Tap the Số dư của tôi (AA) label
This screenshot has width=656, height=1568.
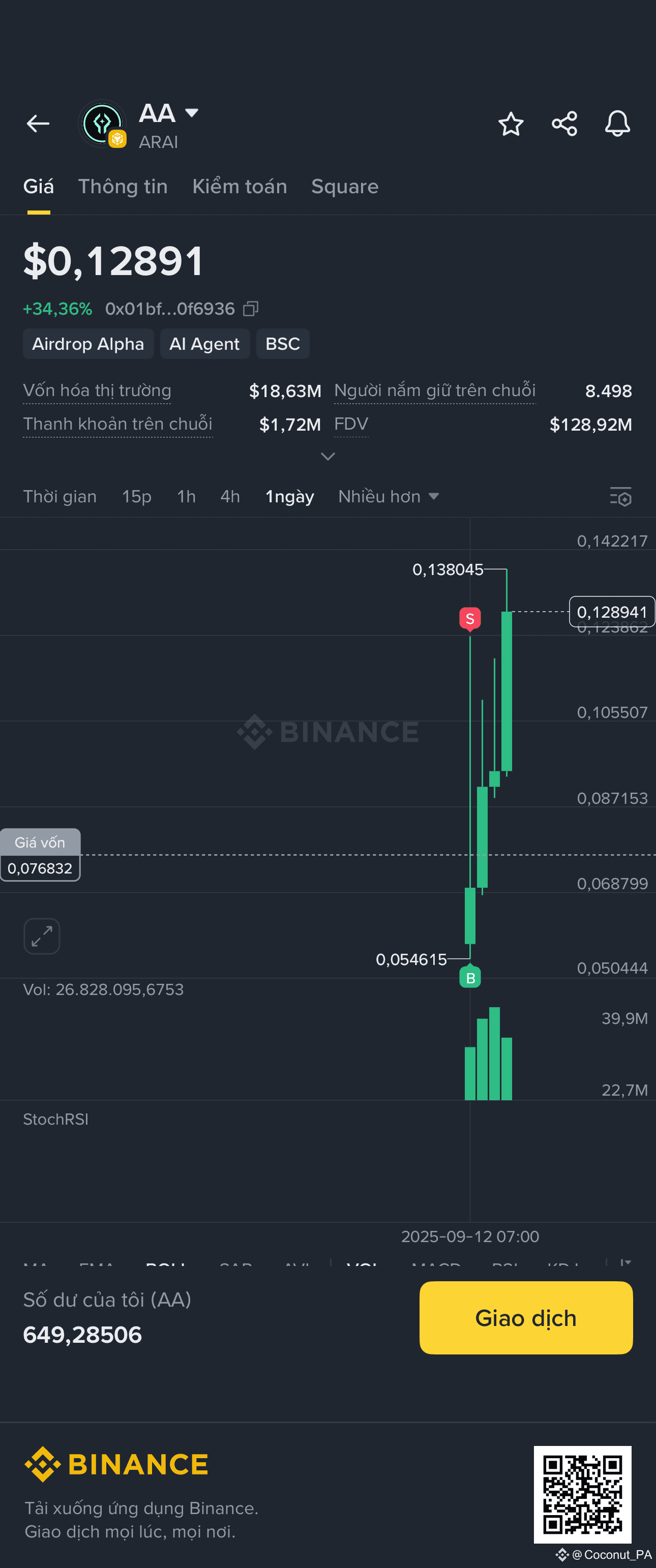pos(107,1300)
